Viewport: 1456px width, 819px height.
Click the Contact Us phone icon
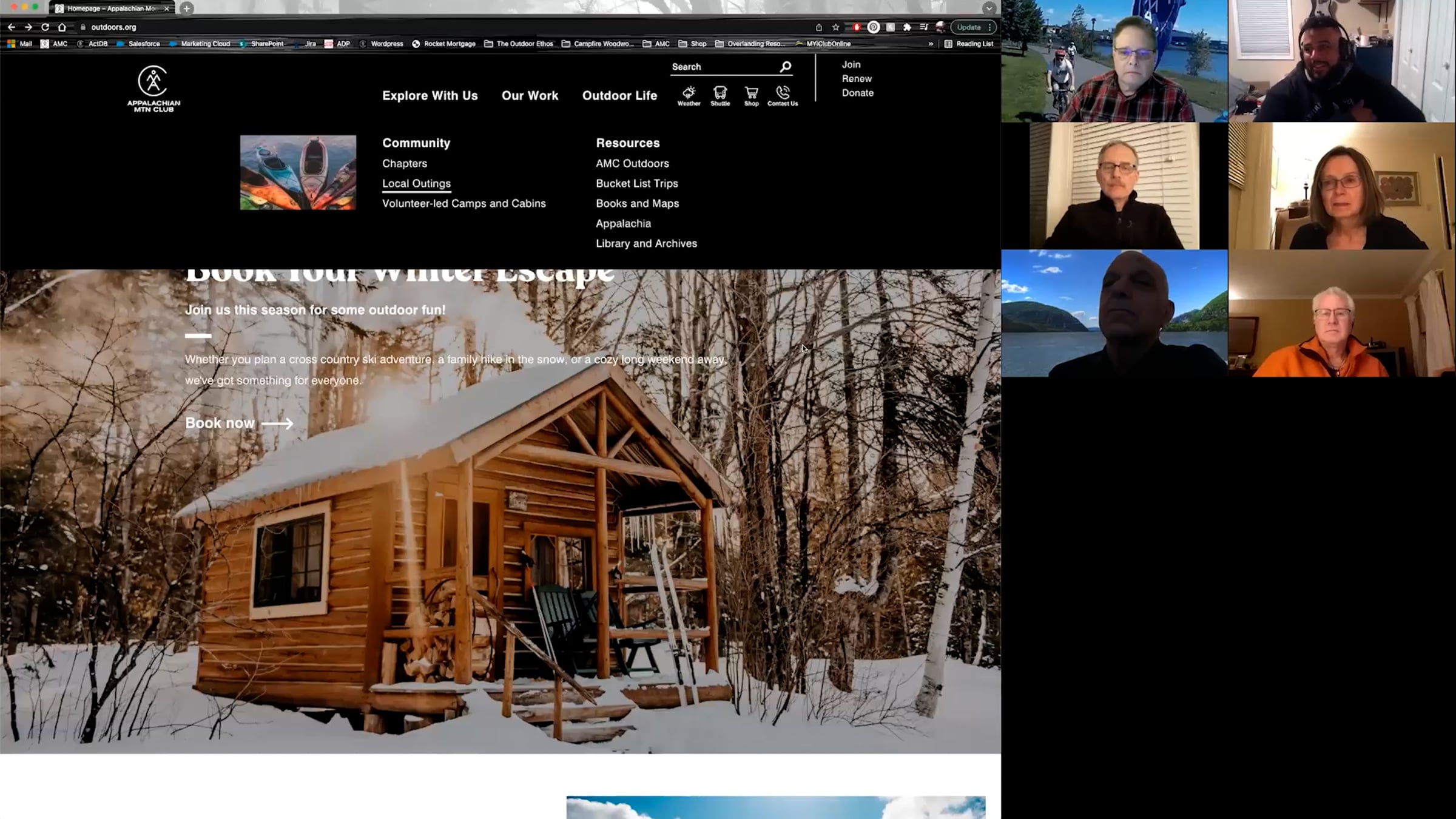(x=783, y=95)
